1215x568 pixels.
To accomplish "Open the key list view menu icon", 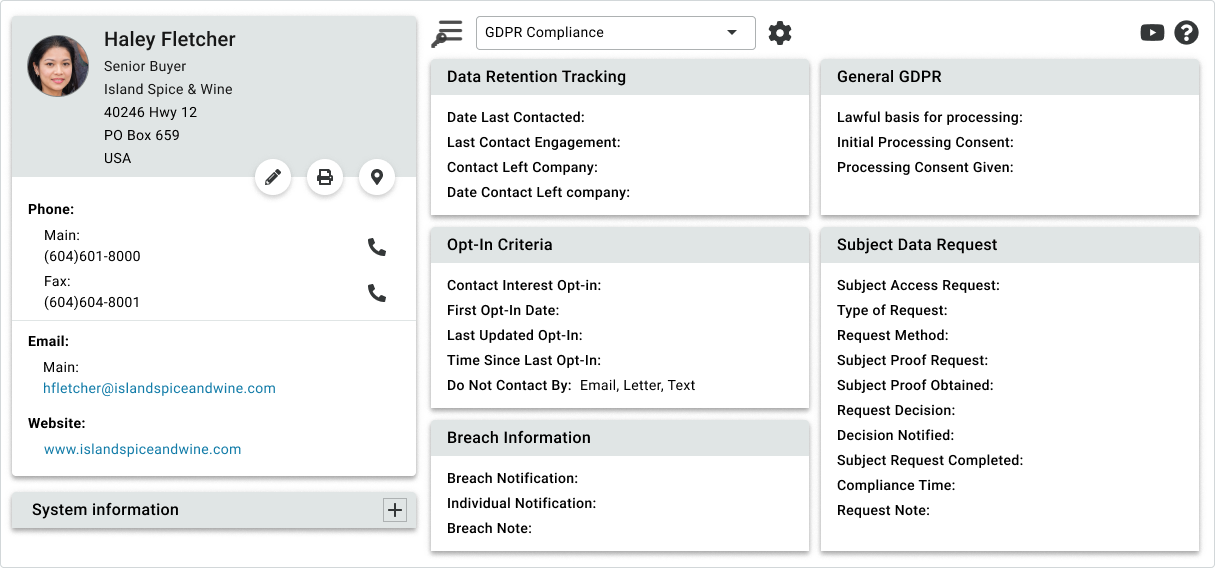I will 447,33.
